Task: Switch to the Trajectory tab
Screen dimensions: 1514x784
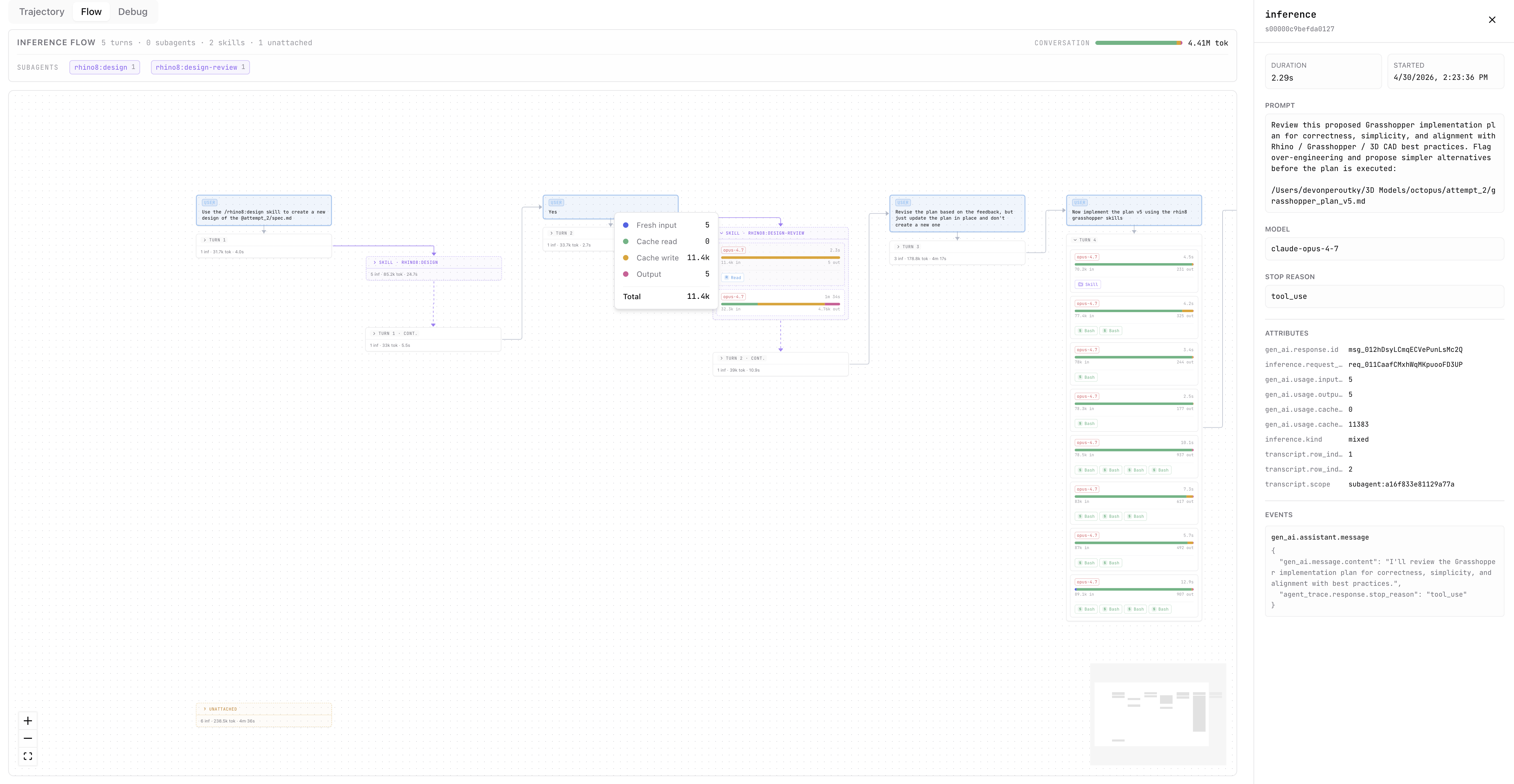Action: [42, 12]
